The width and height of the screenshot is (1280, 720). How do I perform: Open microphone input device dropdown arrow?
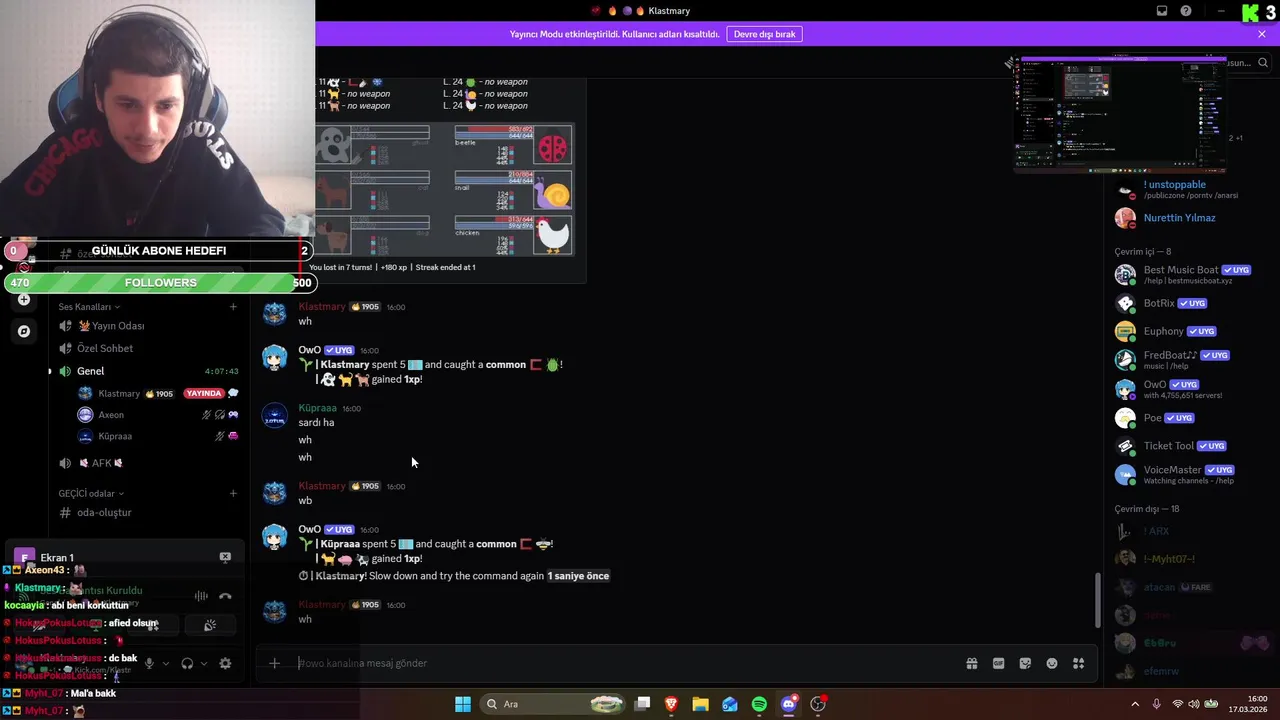tap(166, 663)
